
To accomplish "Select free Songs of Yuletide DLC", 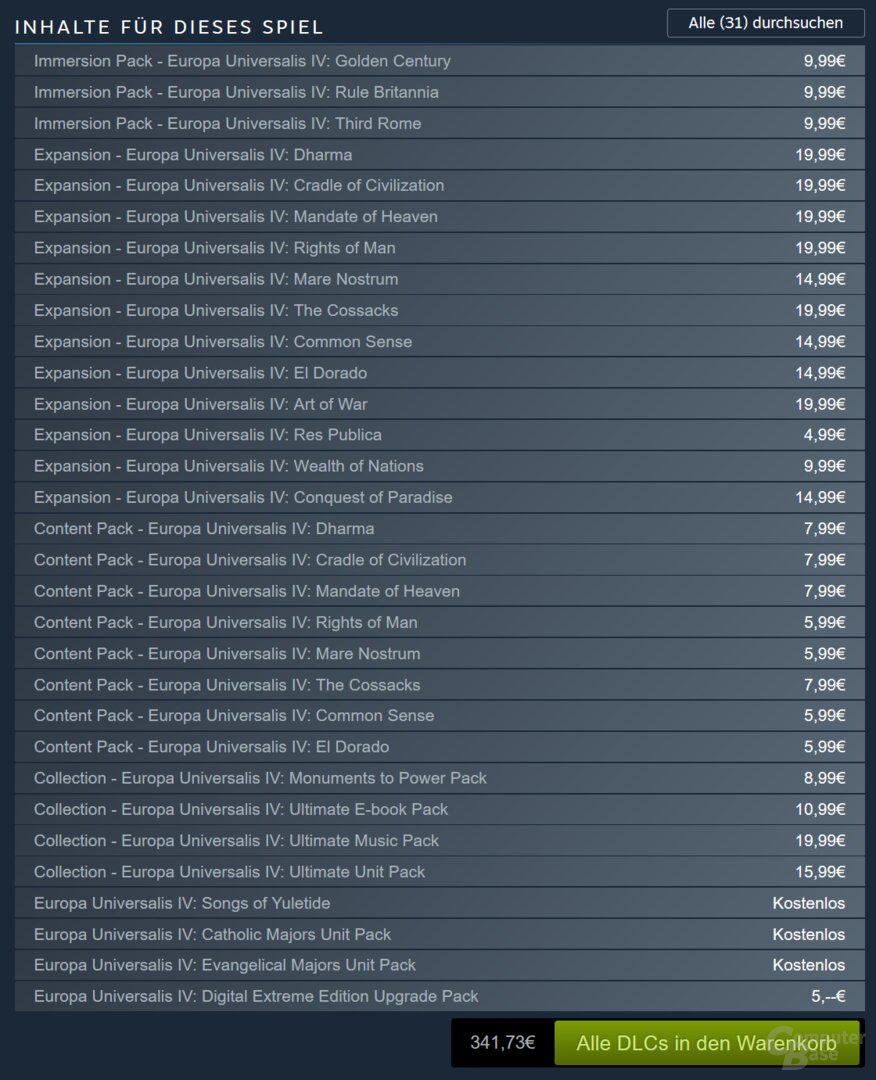I will click(x=439, y=903).
